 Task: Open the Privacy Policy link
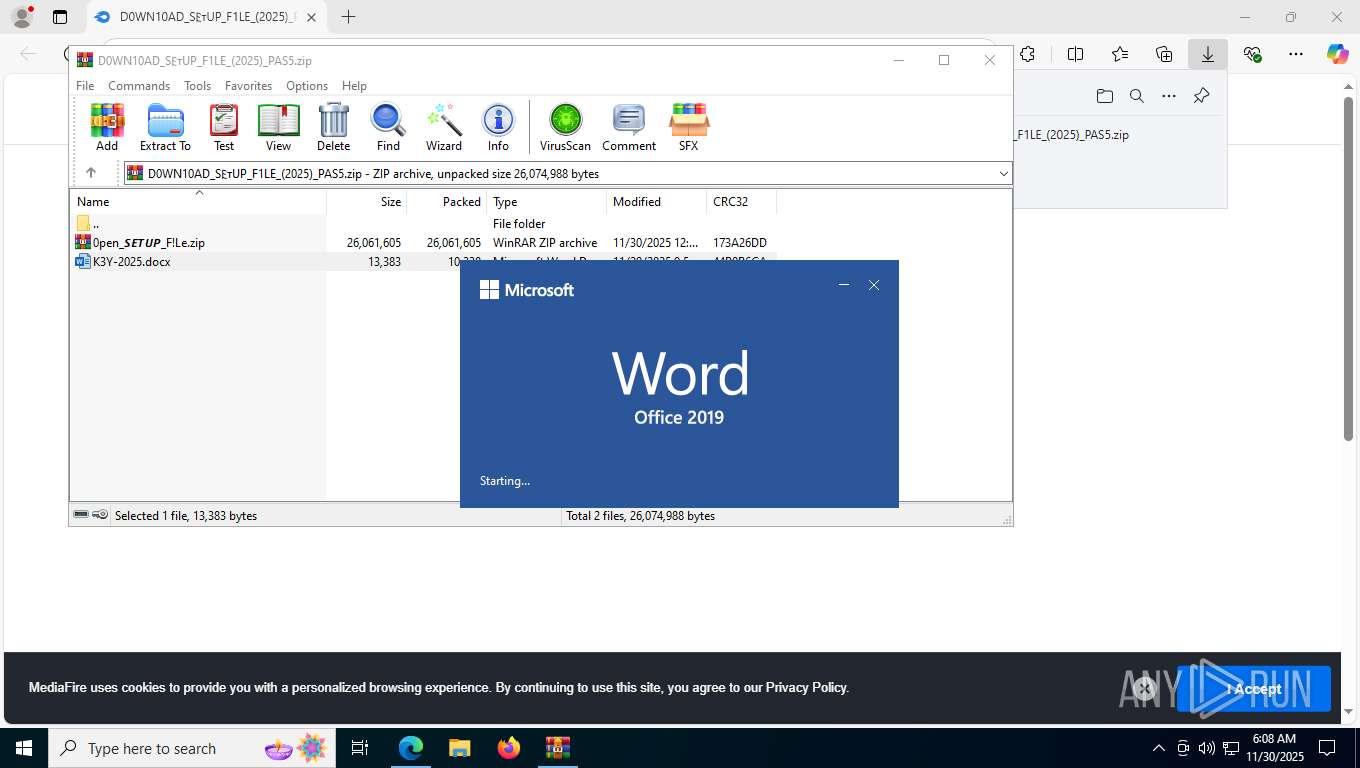point(806,688)
